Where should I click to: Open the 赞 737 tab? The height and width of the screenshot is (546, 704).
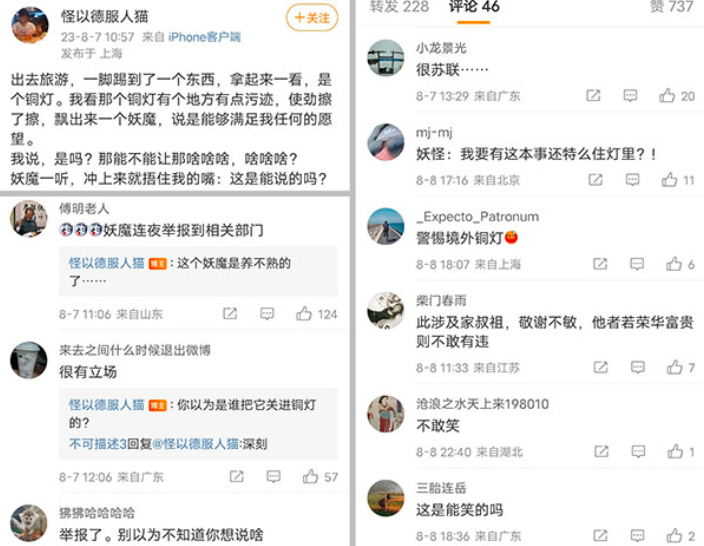pos(671,7)
